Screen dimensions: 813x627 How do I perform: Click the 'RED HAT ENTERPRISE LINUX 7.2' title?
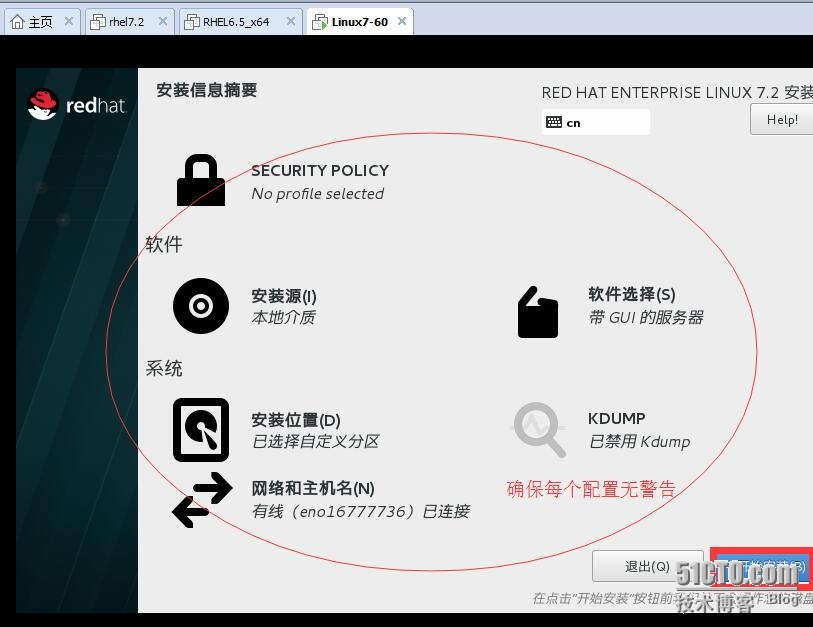[660, 92]
